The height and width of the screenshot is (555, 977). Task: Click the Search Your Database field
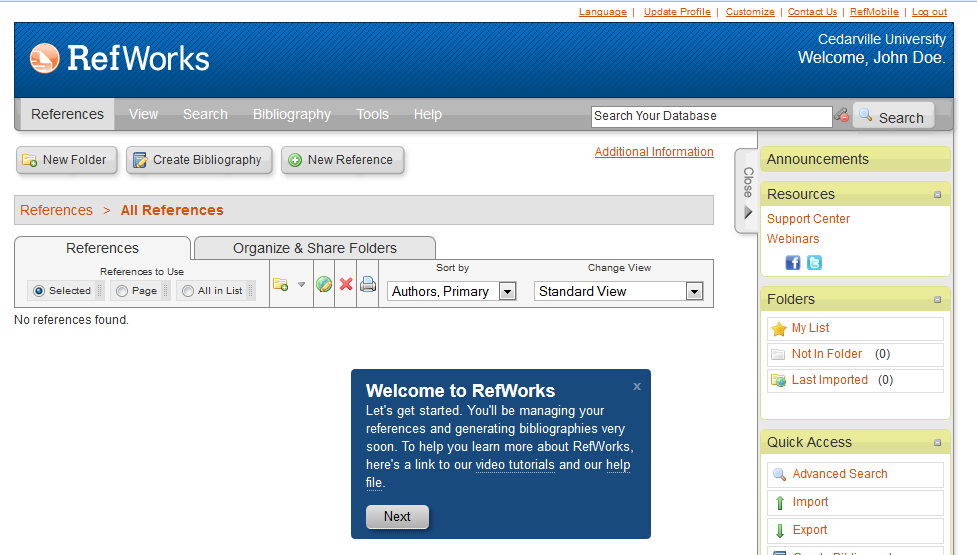pos(712,116)
